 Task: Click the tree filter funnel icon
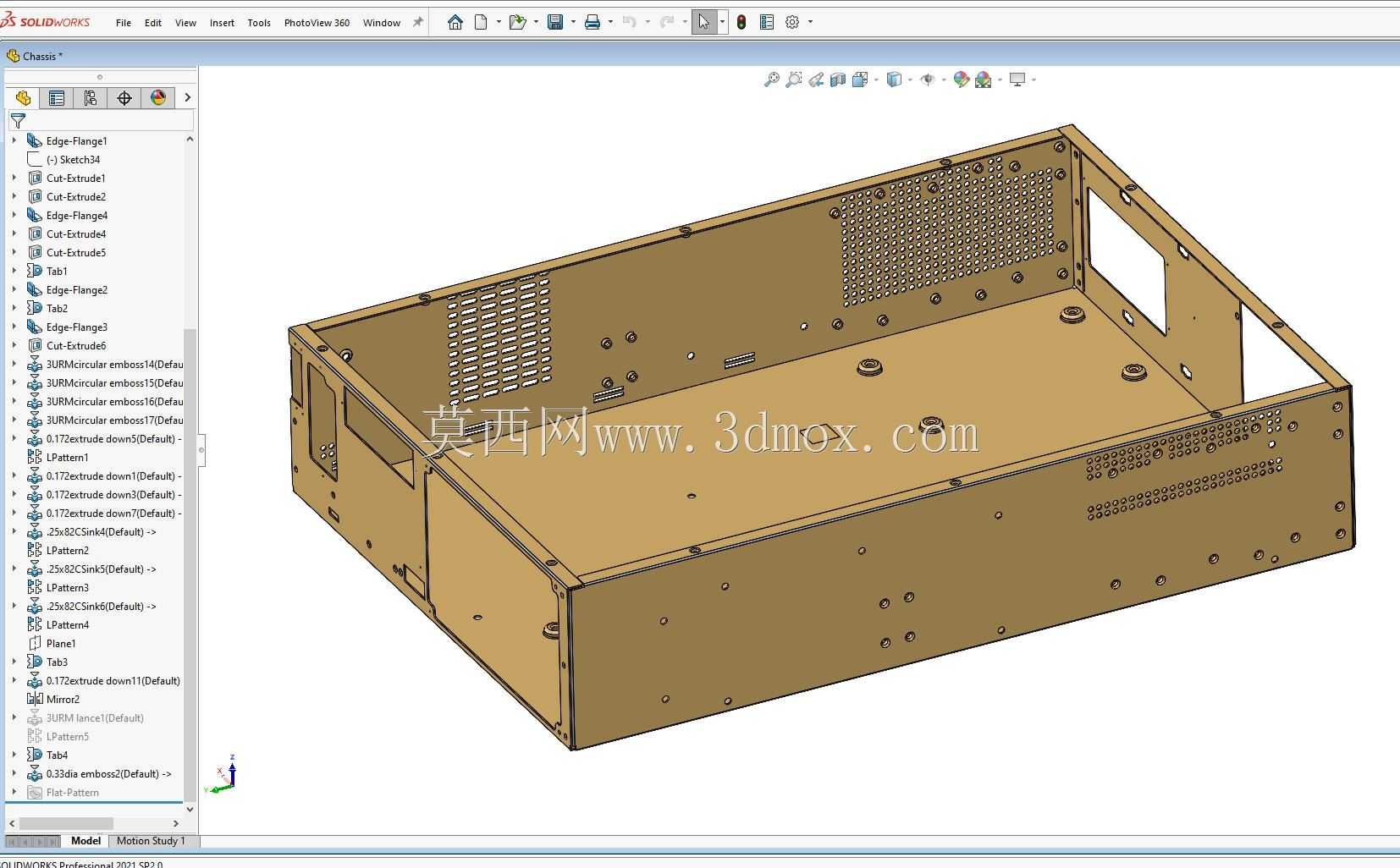coord(18,121)
